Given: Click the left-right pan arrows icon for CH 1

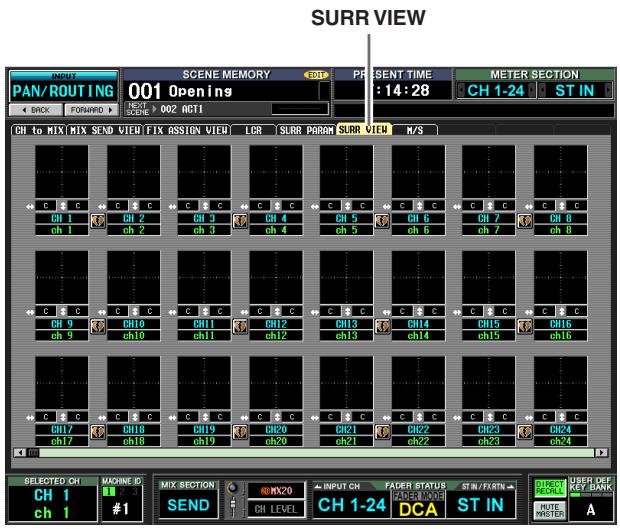Looking at the screenshot, I should coord(30,206).
